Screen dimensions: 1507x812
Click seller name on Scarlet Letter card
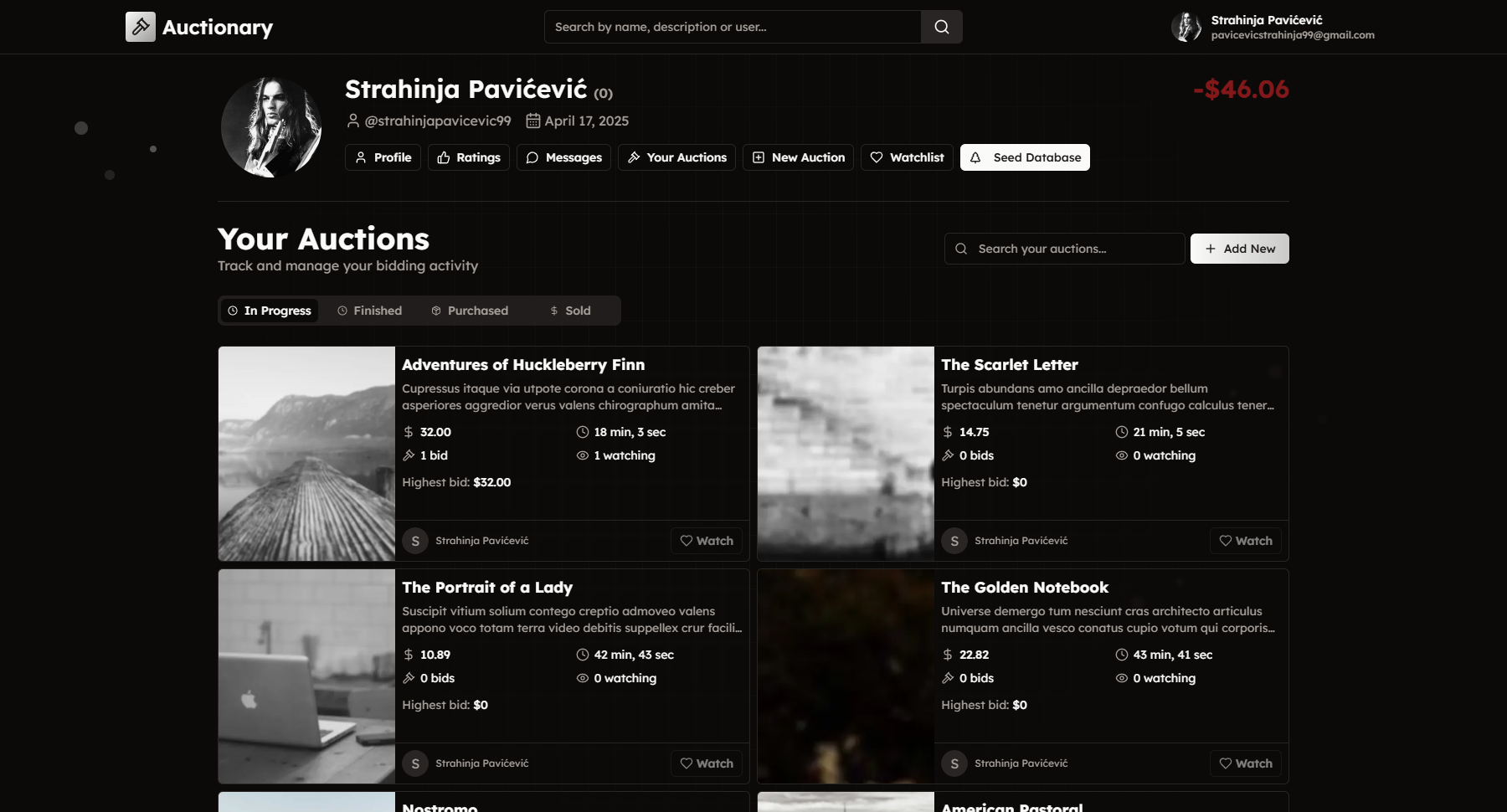click(x=1021, y=541)
